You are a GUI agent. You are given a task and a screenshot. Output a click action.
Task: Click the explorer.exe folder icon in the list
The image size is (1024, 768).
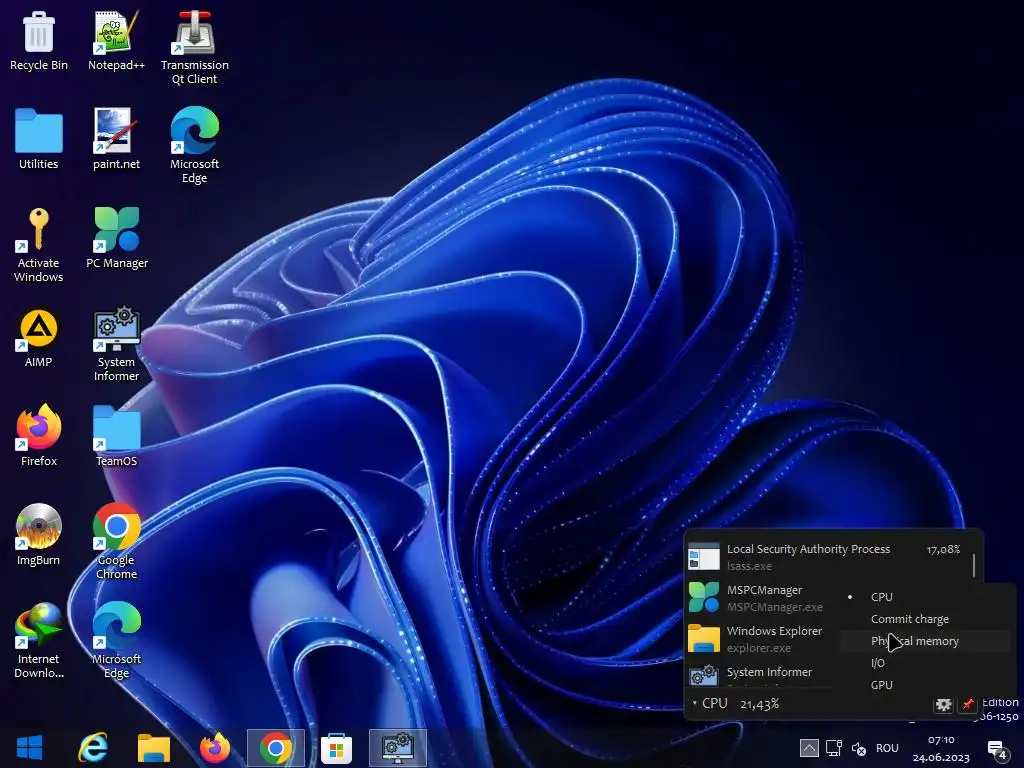point(704,639)
